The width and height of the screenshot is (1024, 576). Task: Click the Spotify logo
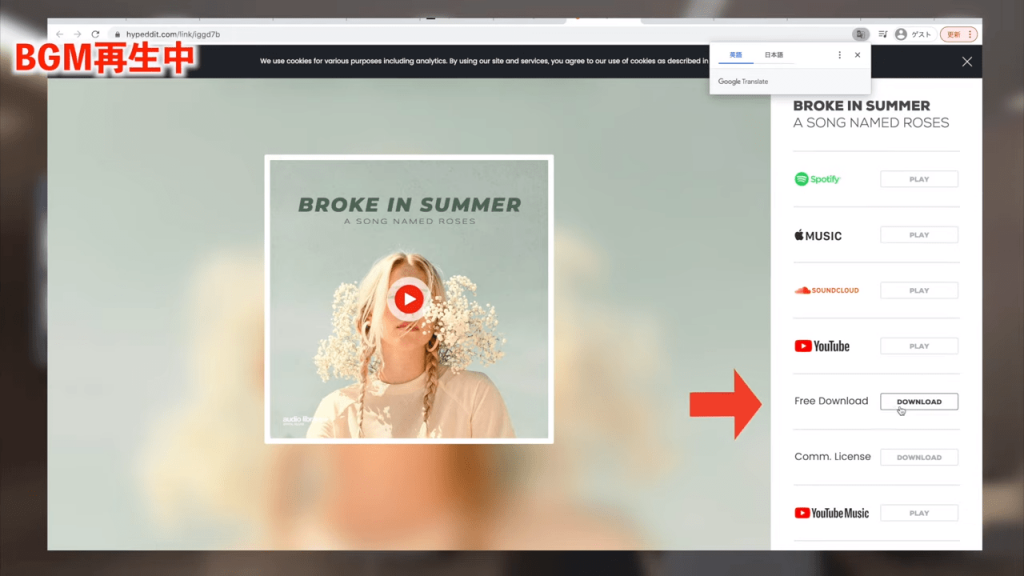click(817, 179)
